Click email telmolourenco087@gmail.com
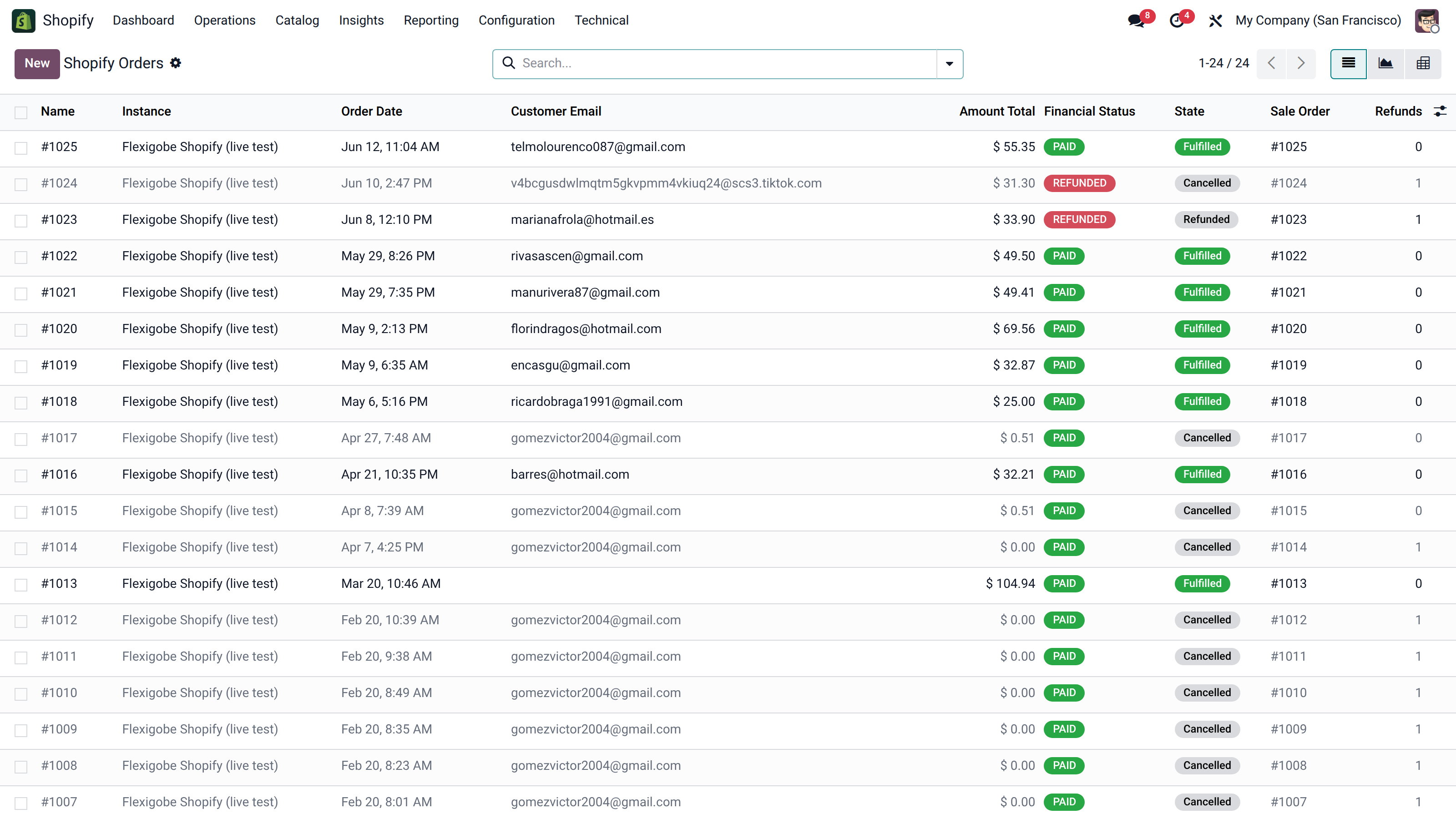 (597, 147)
